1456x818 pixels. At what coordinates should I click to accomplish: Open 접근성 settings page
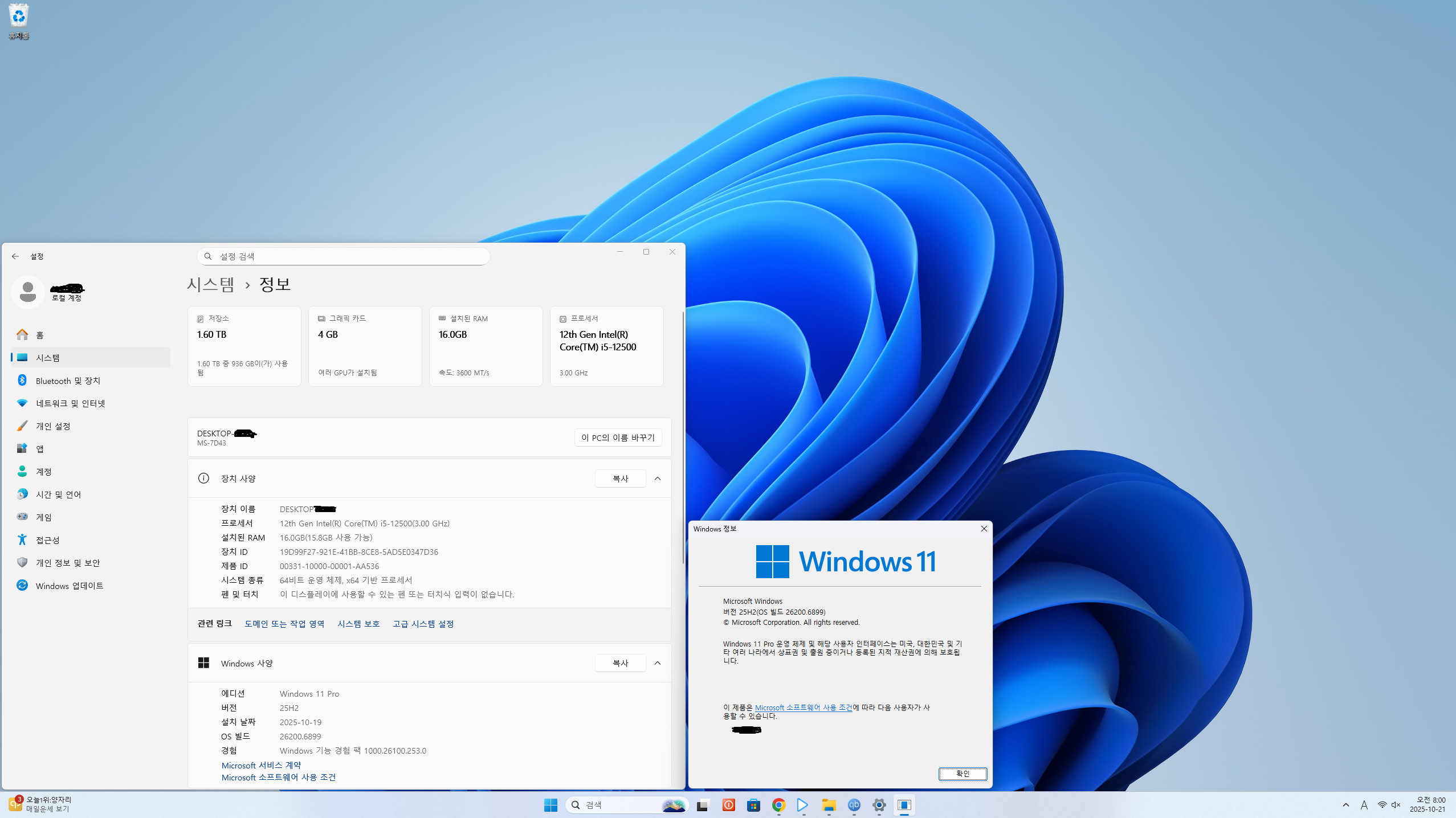tap(47, 540)
